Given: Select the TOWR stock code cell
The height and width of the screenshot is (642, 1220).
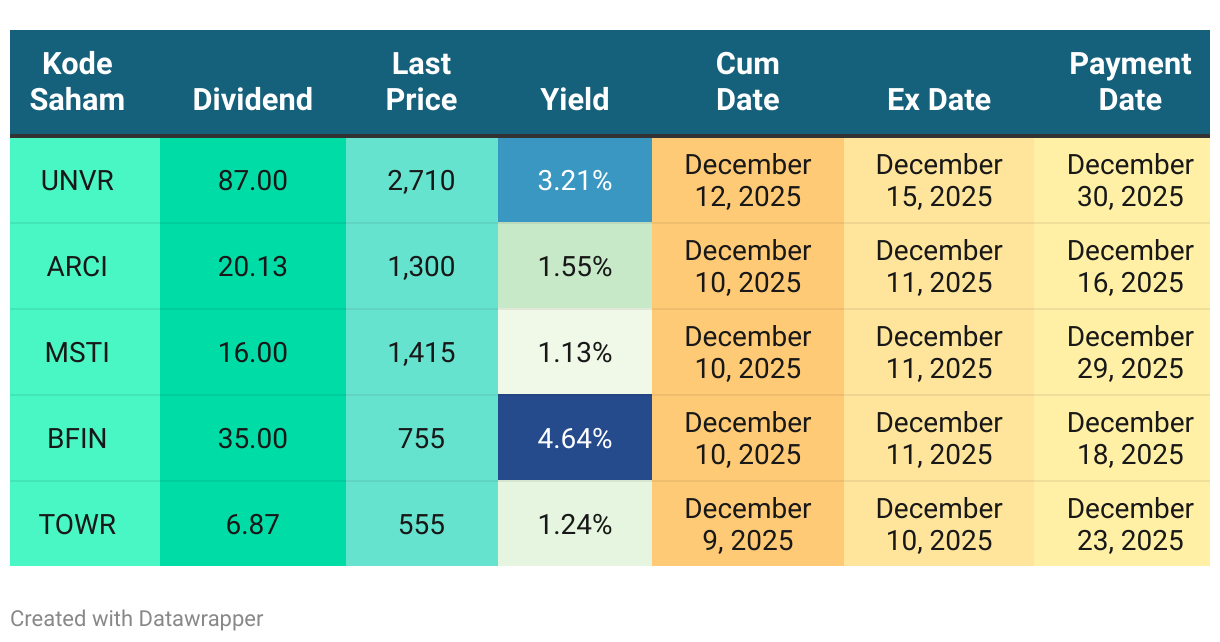Looking at the screenshot, I should coord(78,525).
